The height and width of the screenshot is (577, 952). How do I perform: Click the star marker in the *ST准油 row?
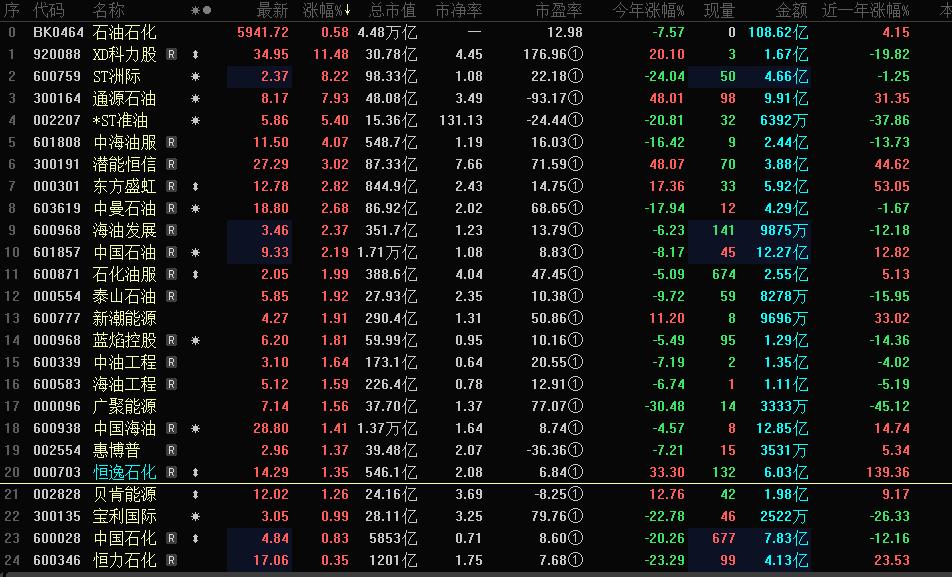pyautogui.click(x=196, y=121)
